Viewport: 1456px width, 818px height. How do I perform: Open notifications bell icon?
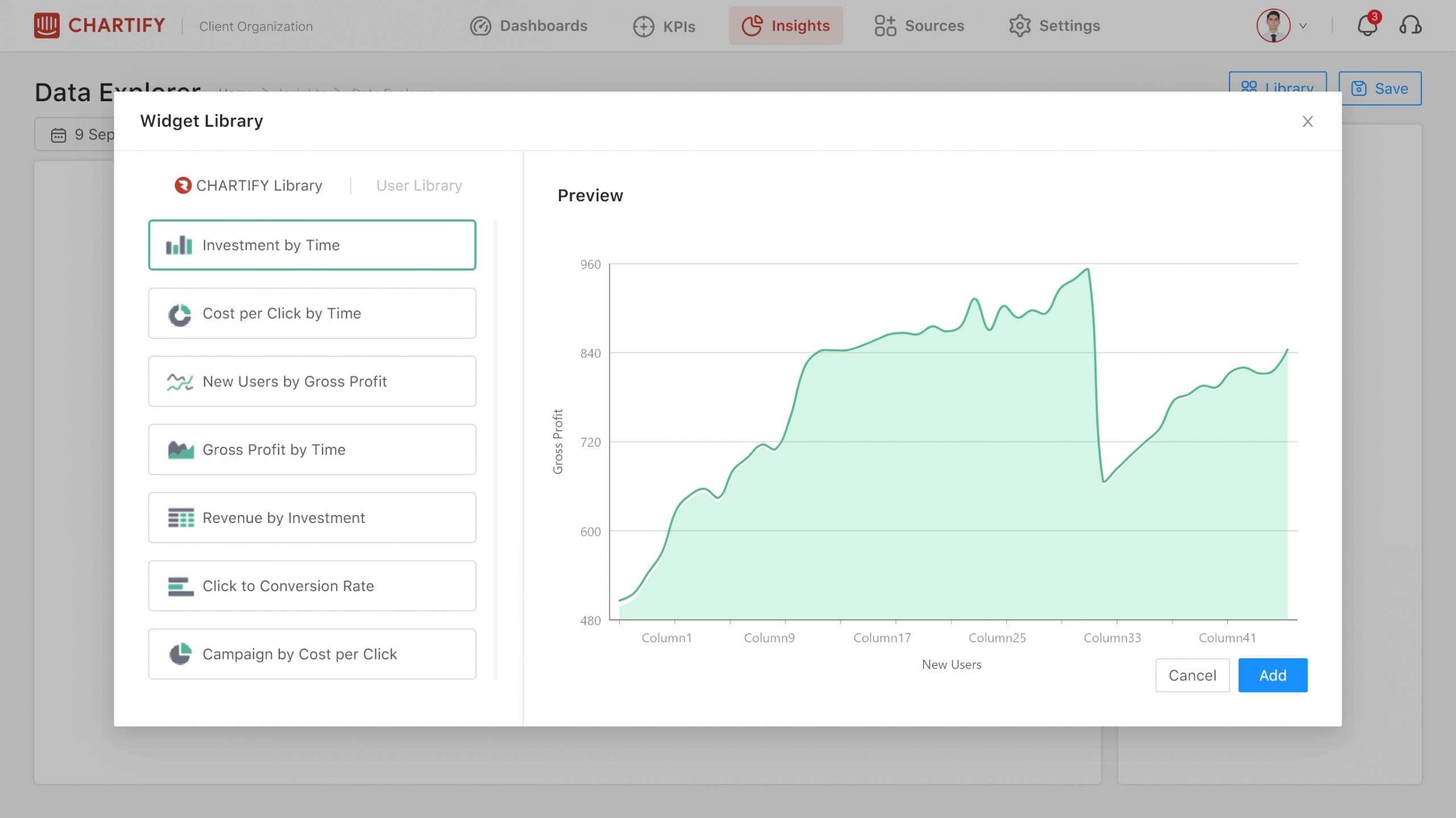click(1367, 26)
